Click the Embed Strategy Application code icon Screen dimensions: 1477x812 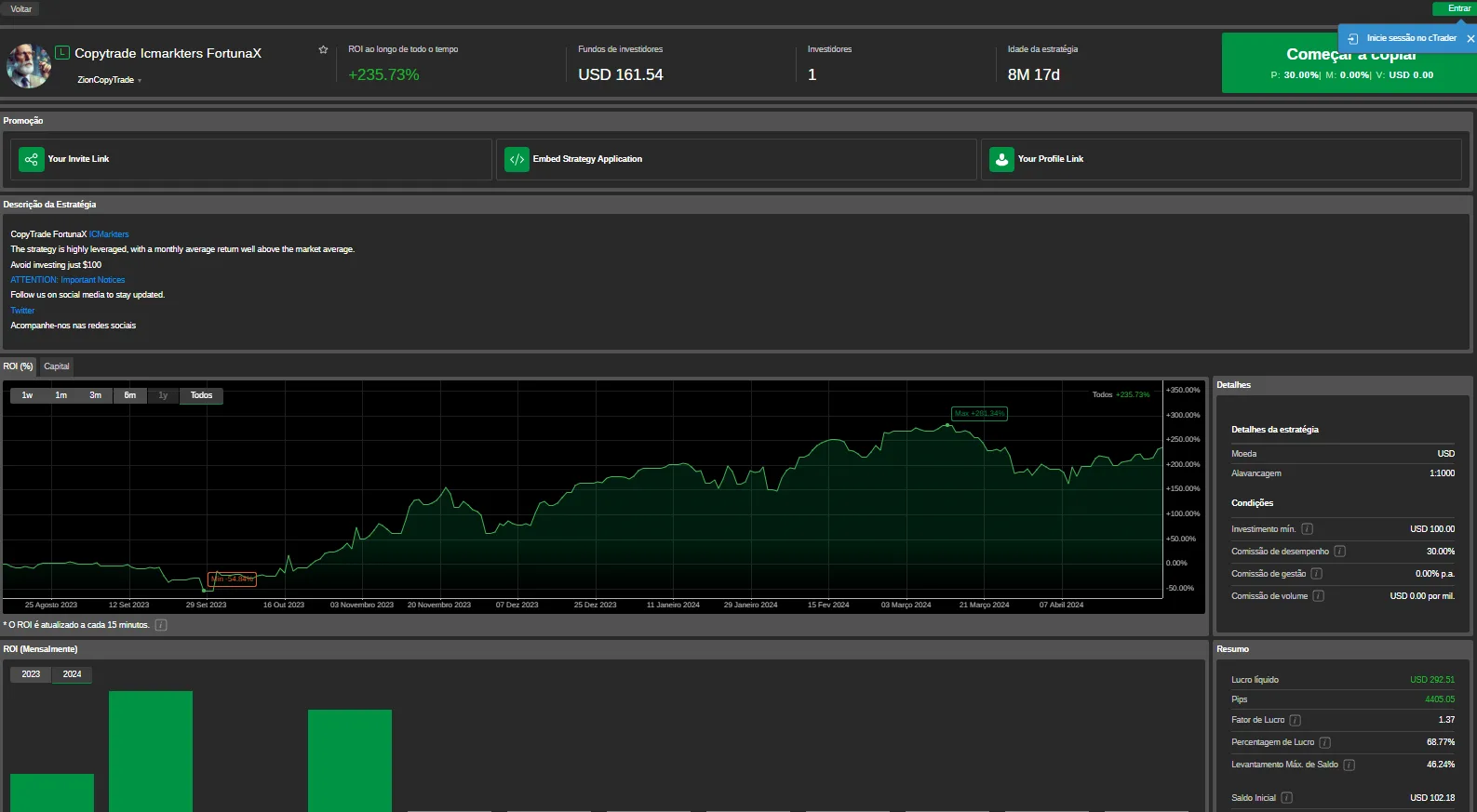click(517, 160)
